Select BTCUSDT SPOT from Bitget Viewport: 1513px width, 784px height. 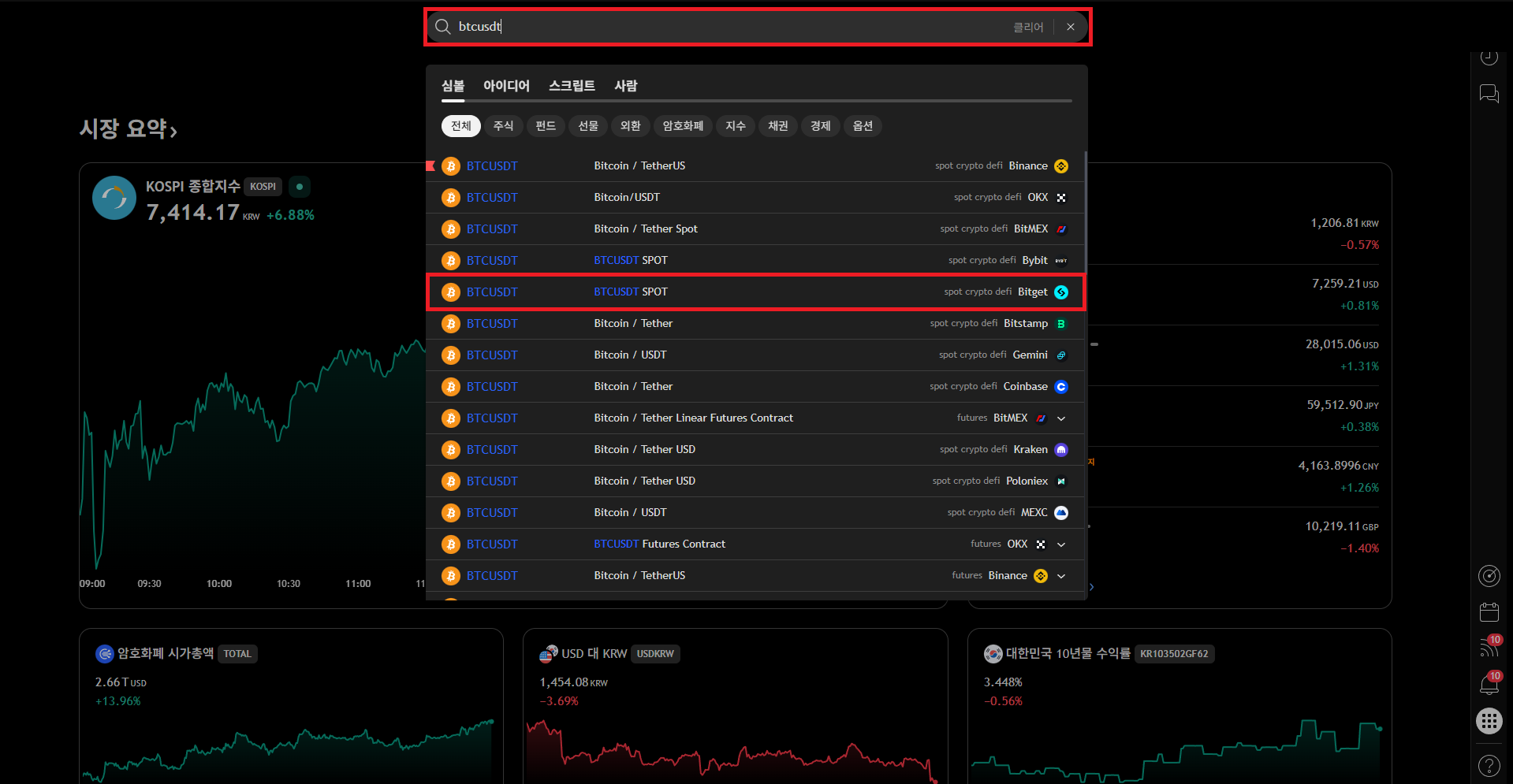click(755, 292)
